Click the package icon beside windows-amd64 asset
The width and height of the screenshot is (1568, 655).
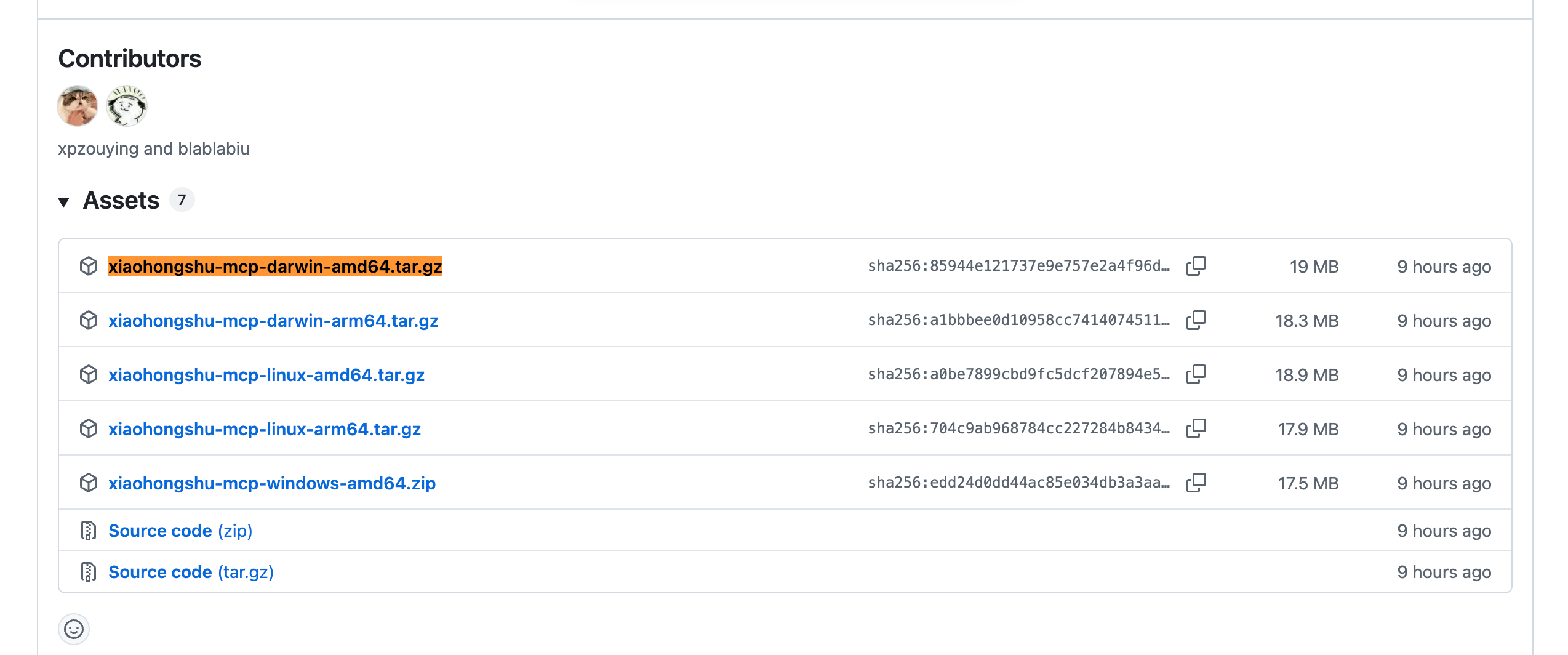point(89,483)
